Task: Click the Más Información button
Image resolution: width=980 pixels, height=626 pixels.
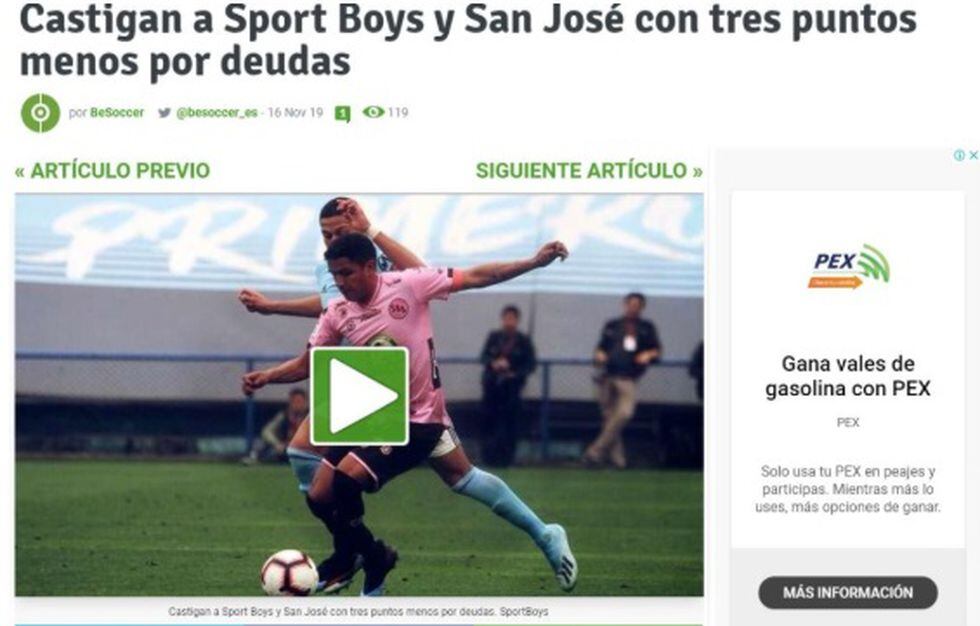Action: (848, 592)
